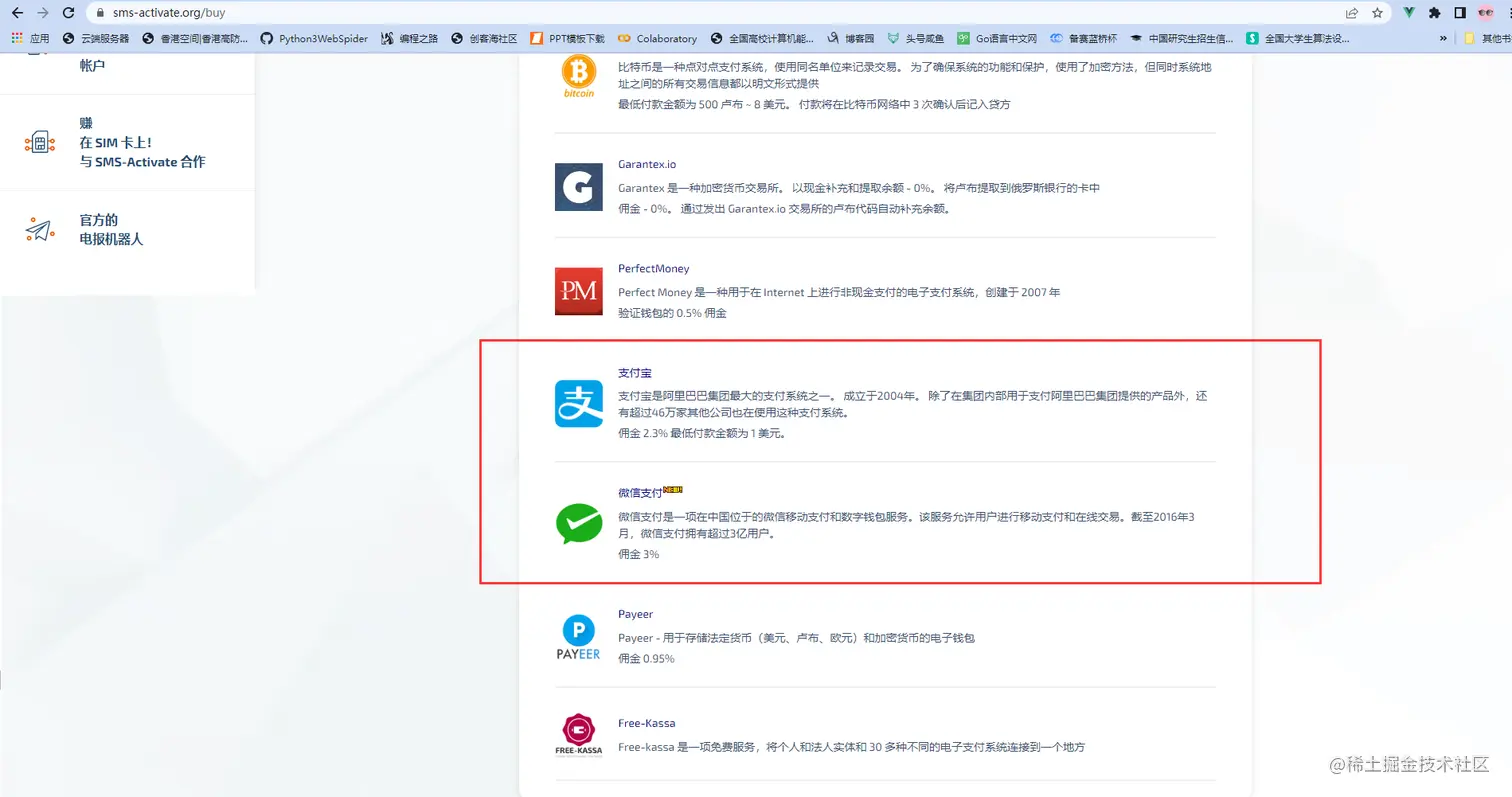Open the 微信支付 payment link
This screenshot has height=797, width=1512.
(639, 491)
